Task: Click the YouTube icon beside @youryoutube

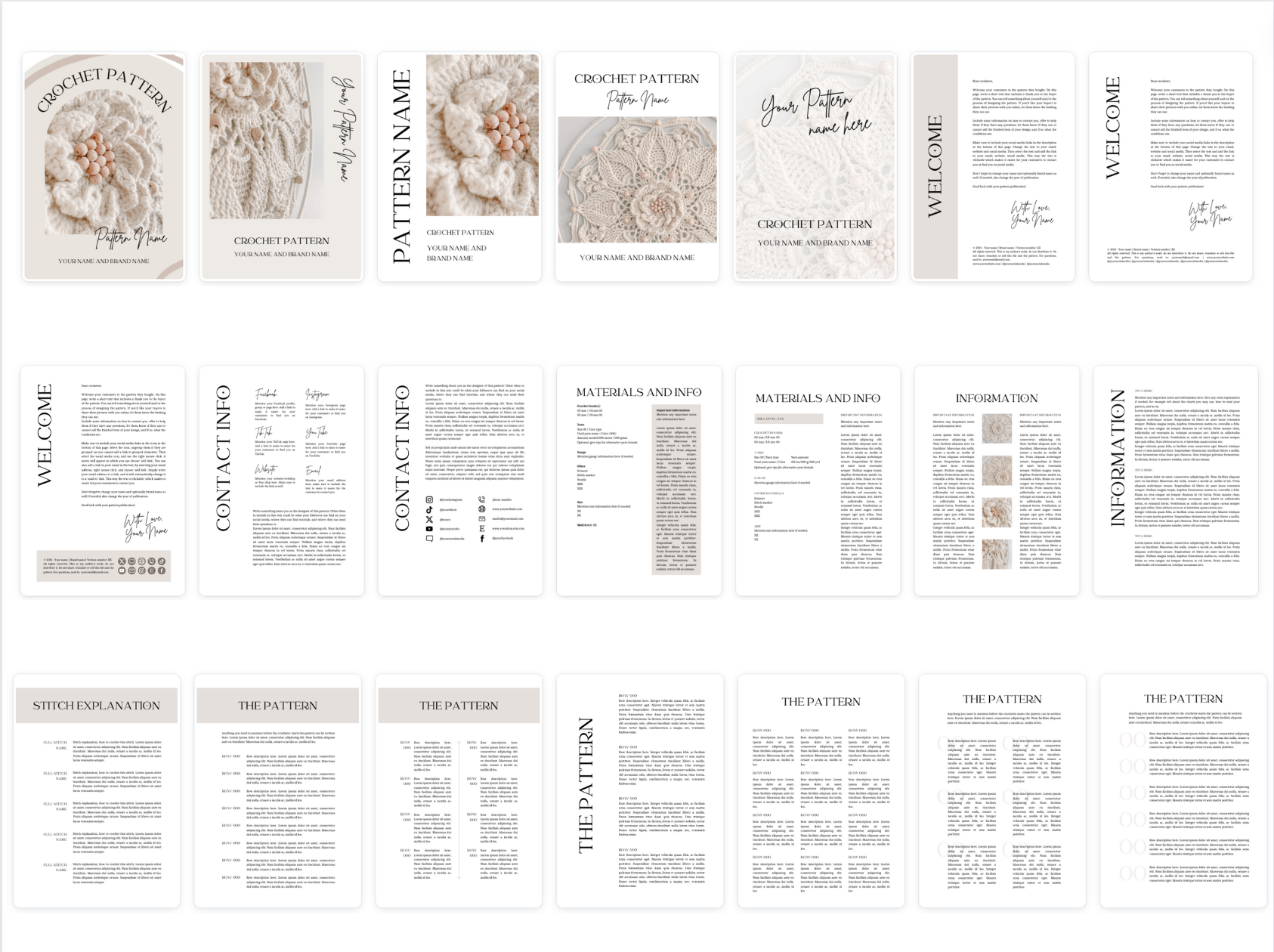Action: pos(429,529)
